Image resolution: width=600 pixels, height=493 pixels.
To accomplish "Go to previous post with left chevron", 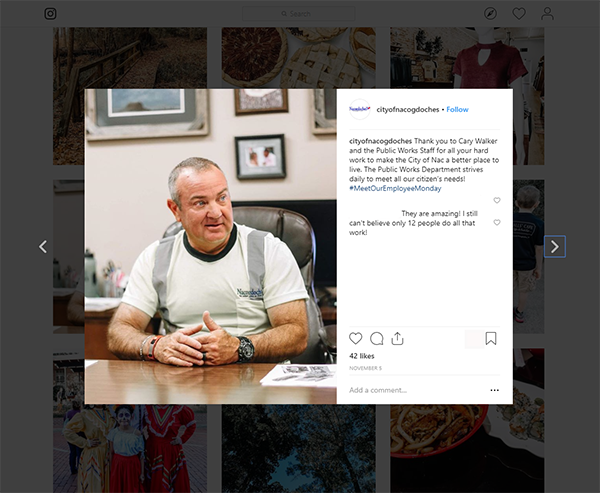I will coord(43,246).
